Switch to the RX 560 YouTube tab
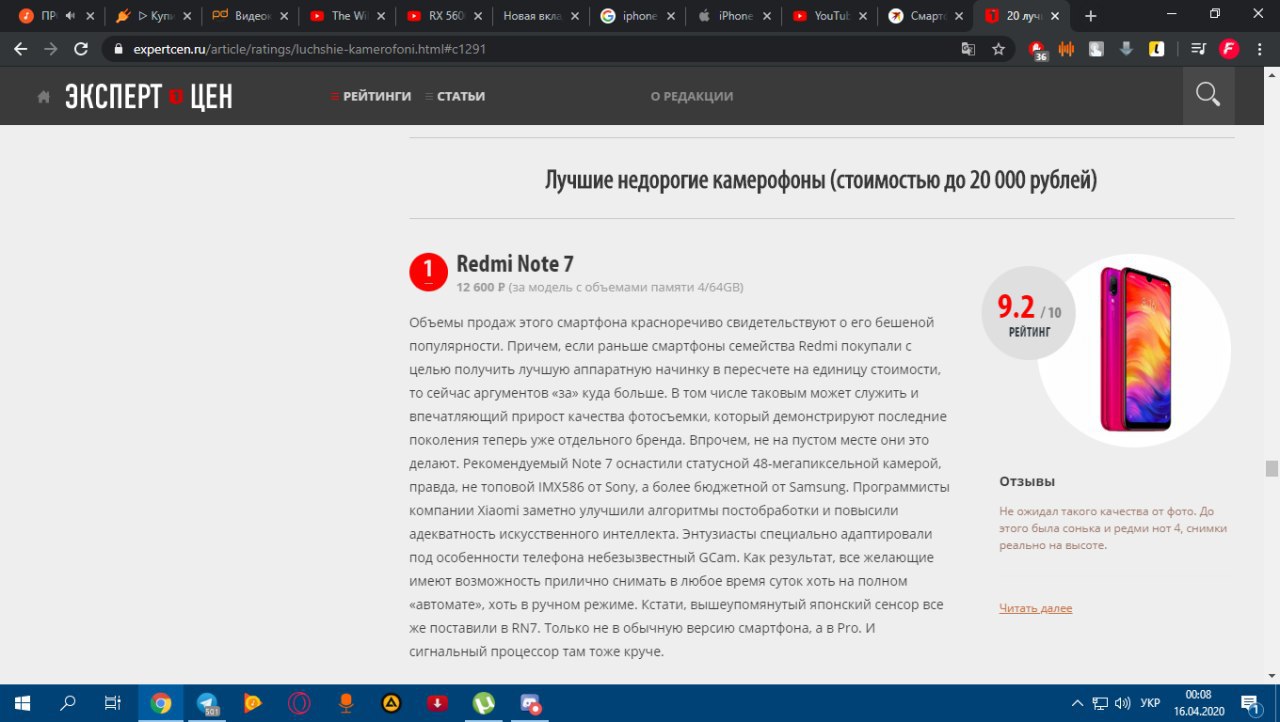 [442, 16]
